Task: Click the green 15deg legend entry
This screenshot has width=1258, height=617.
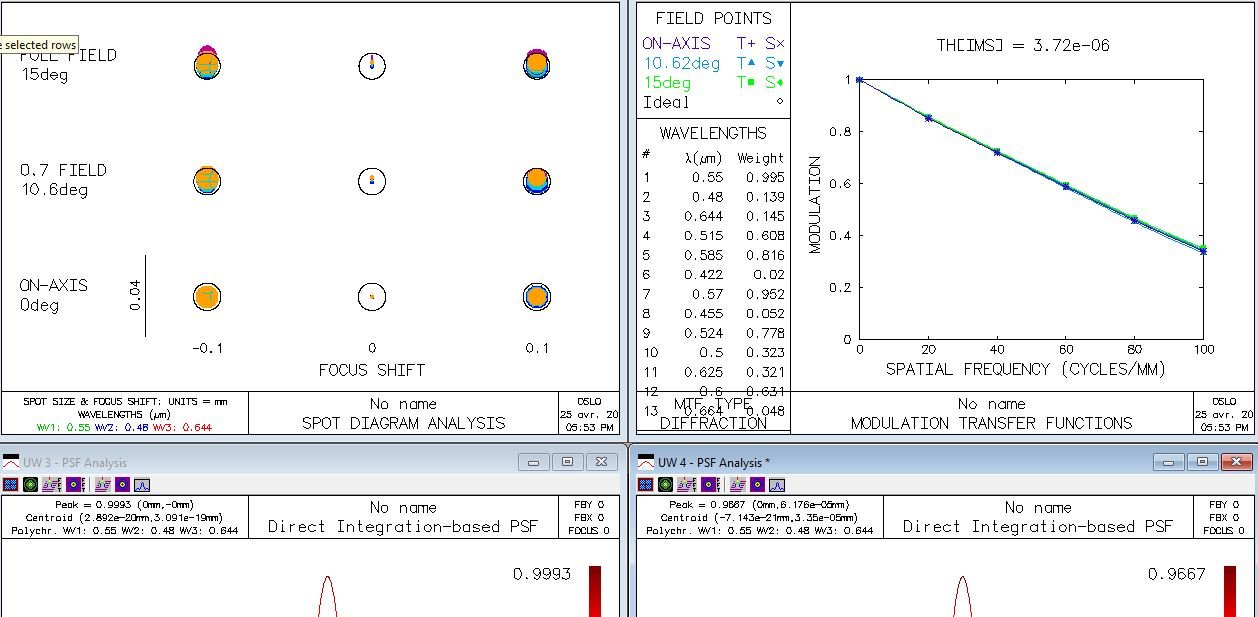Action: tap(666, 83)
